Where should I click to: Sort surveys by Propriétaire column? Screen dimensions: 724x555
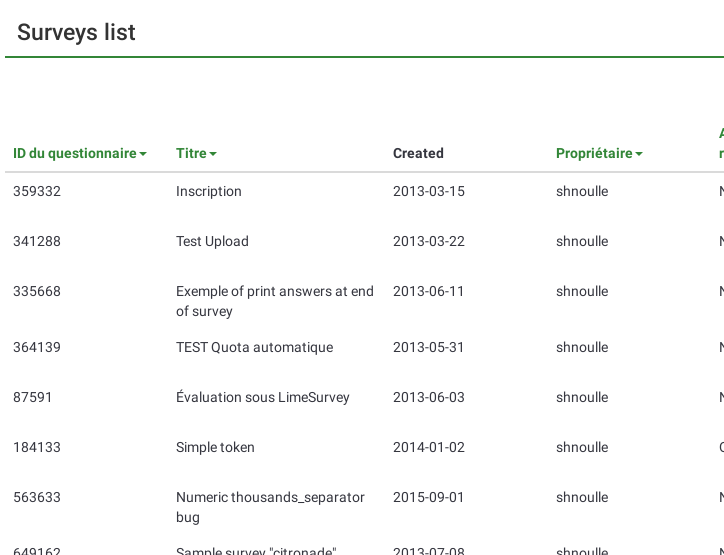(598, 153)
